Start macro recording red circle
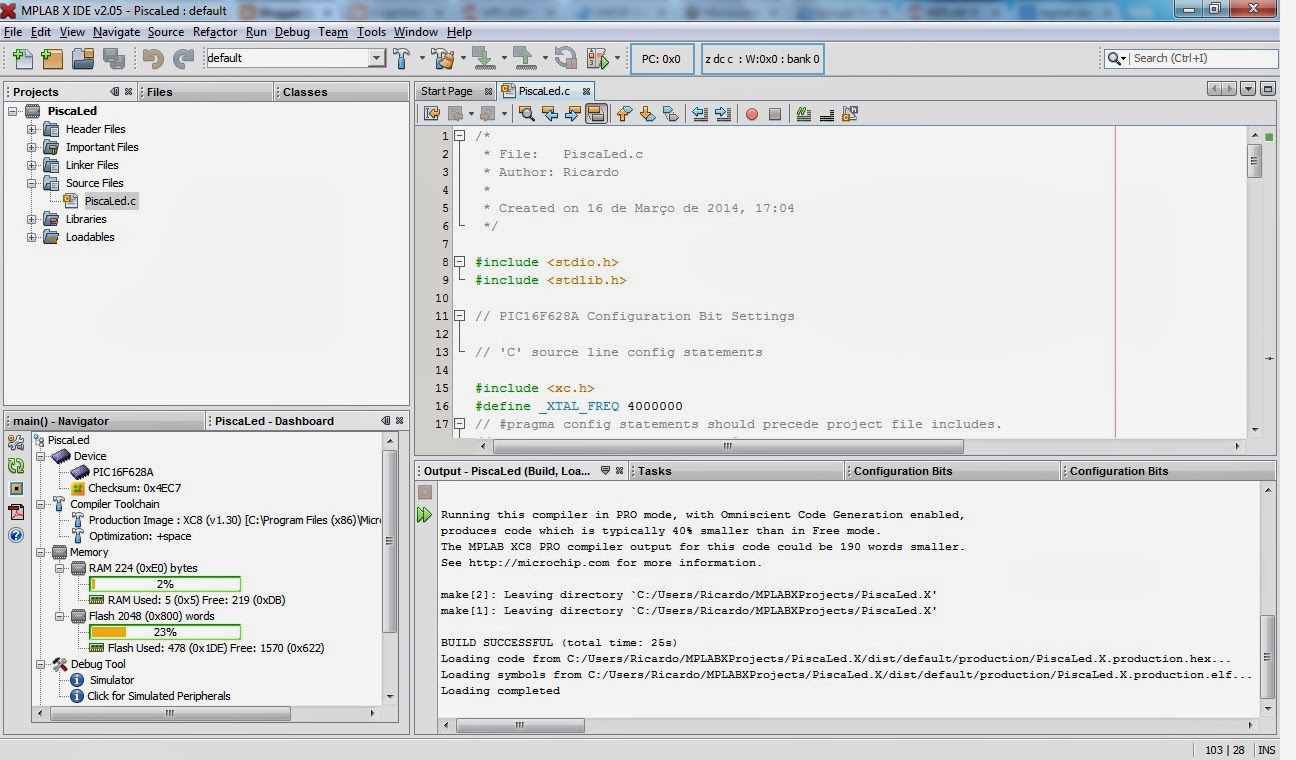Screen dimensions: 1296x760 point(752,114)
